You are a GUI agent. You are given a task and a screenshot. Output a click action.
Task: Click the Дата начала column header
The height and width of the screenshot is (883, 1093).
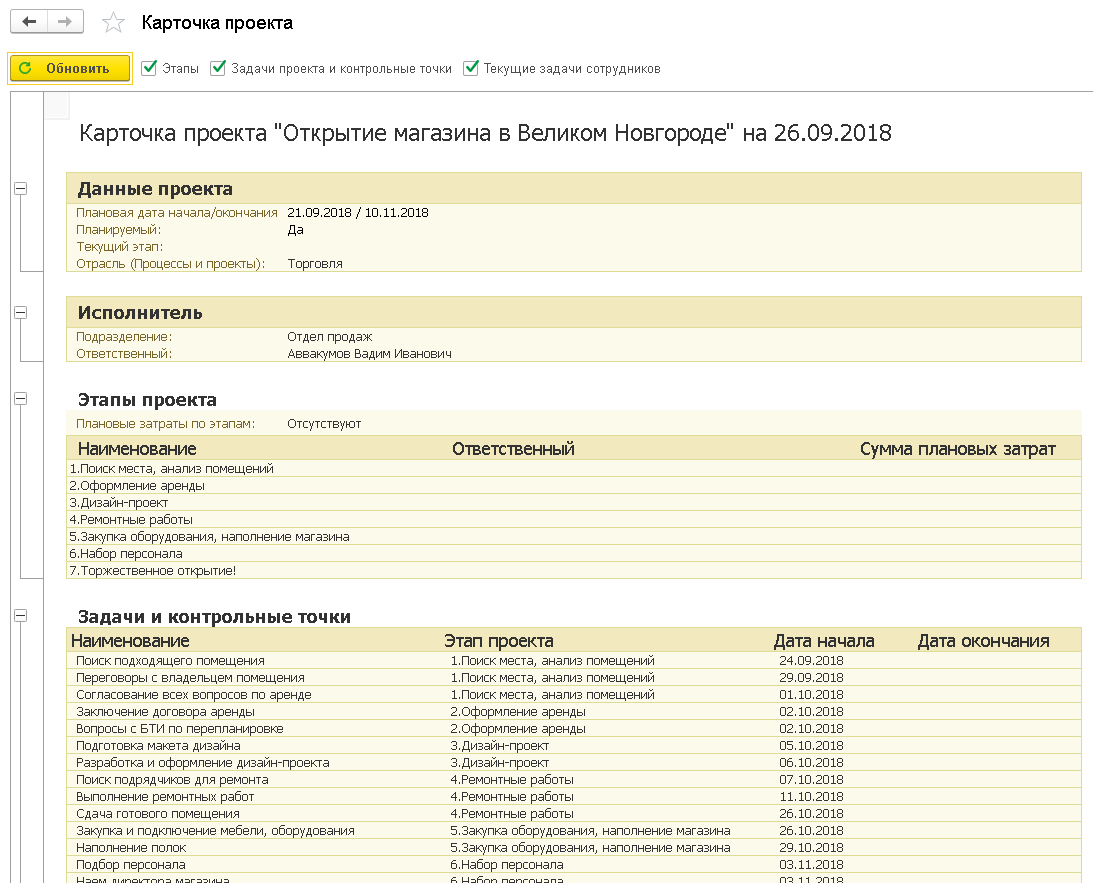pos(824,641)
